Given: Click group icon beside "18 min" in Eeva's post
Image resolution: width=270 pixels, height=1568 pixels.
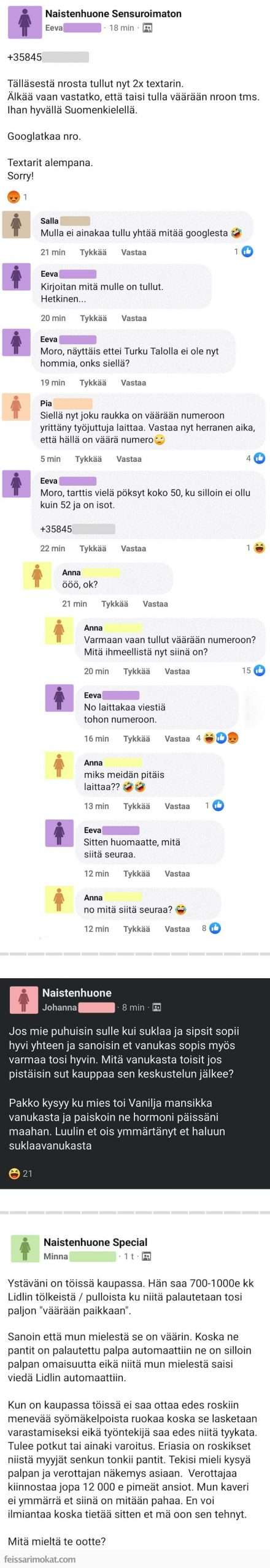Looking at the screenshot, I should (x=147, y=28).
